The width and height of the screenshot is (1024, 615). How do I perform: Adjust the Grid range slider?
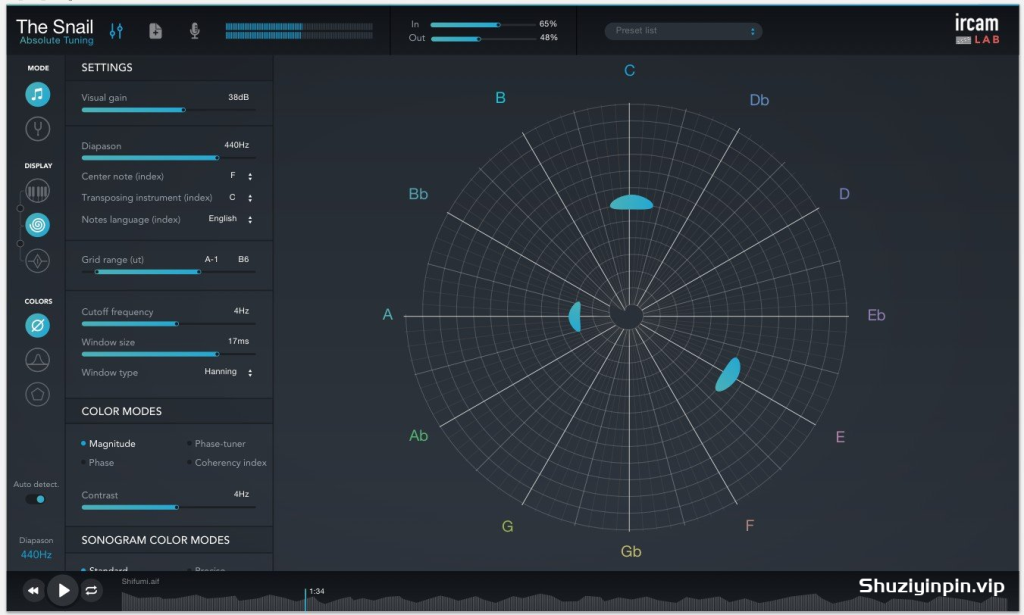click(x=168, y=272)
